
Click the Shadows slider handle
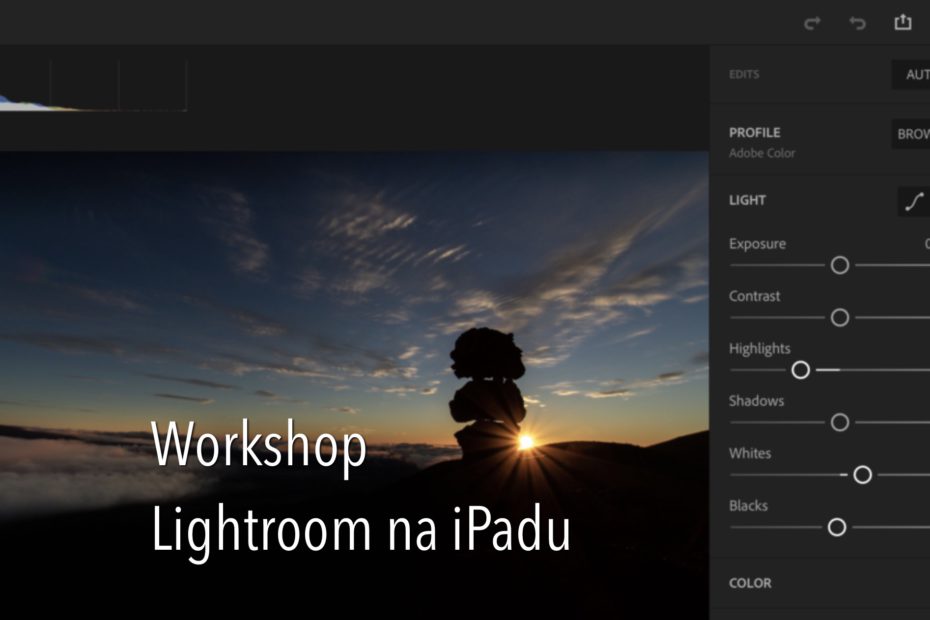point(840,422)
